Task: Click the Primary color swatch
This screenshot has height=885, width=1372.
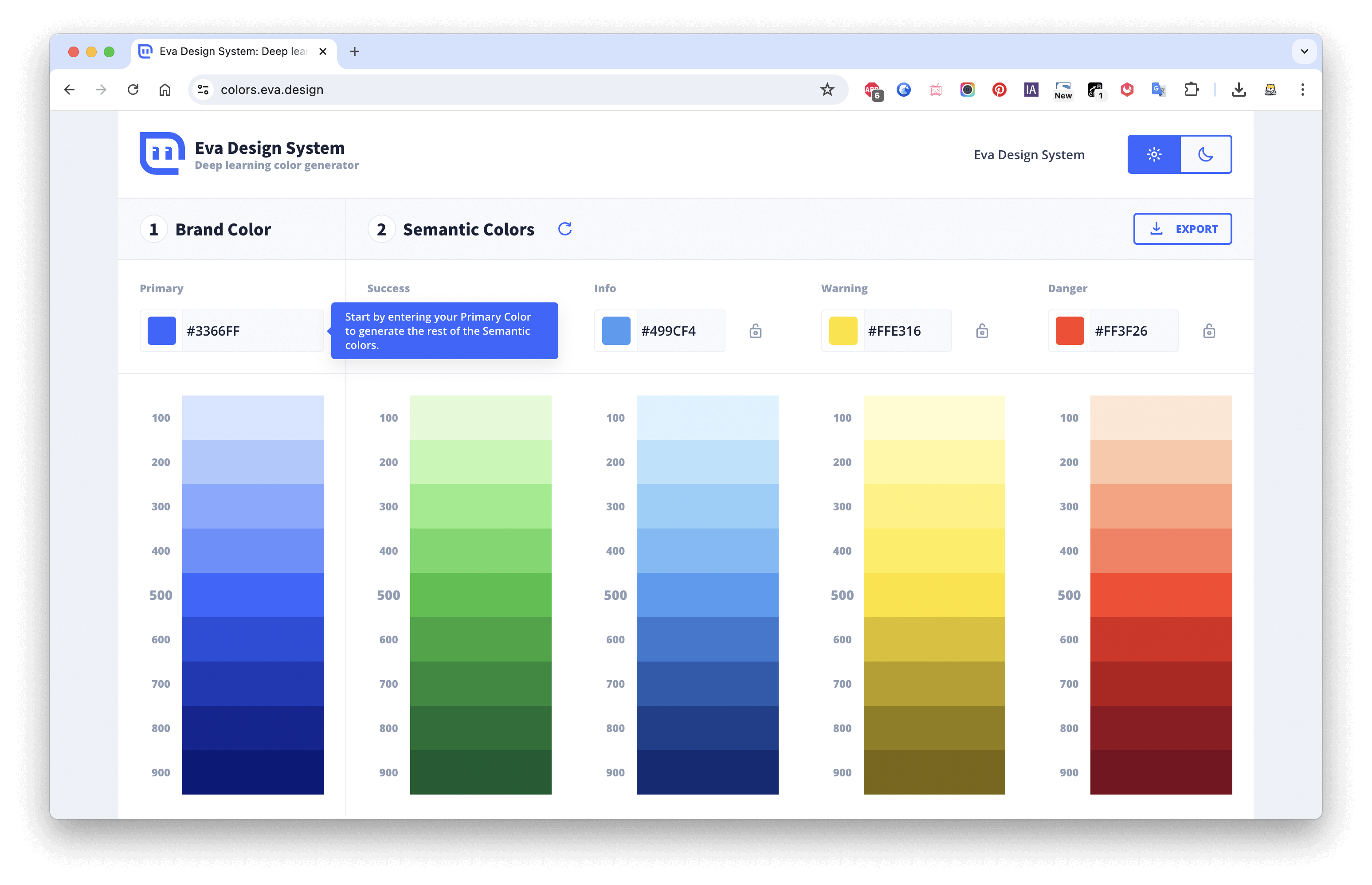Action: (x=161, y=331)
